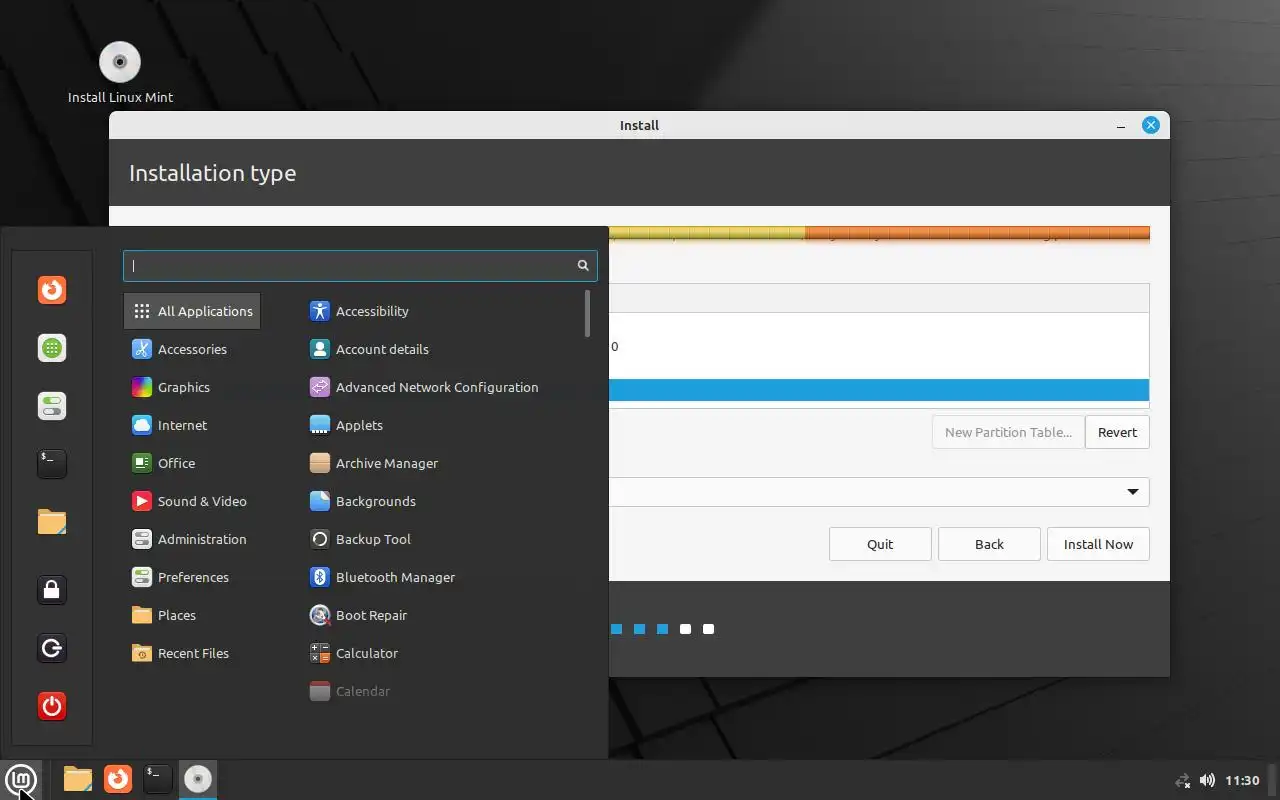
Task: Select Administration category
Action: tap(192, 539)
